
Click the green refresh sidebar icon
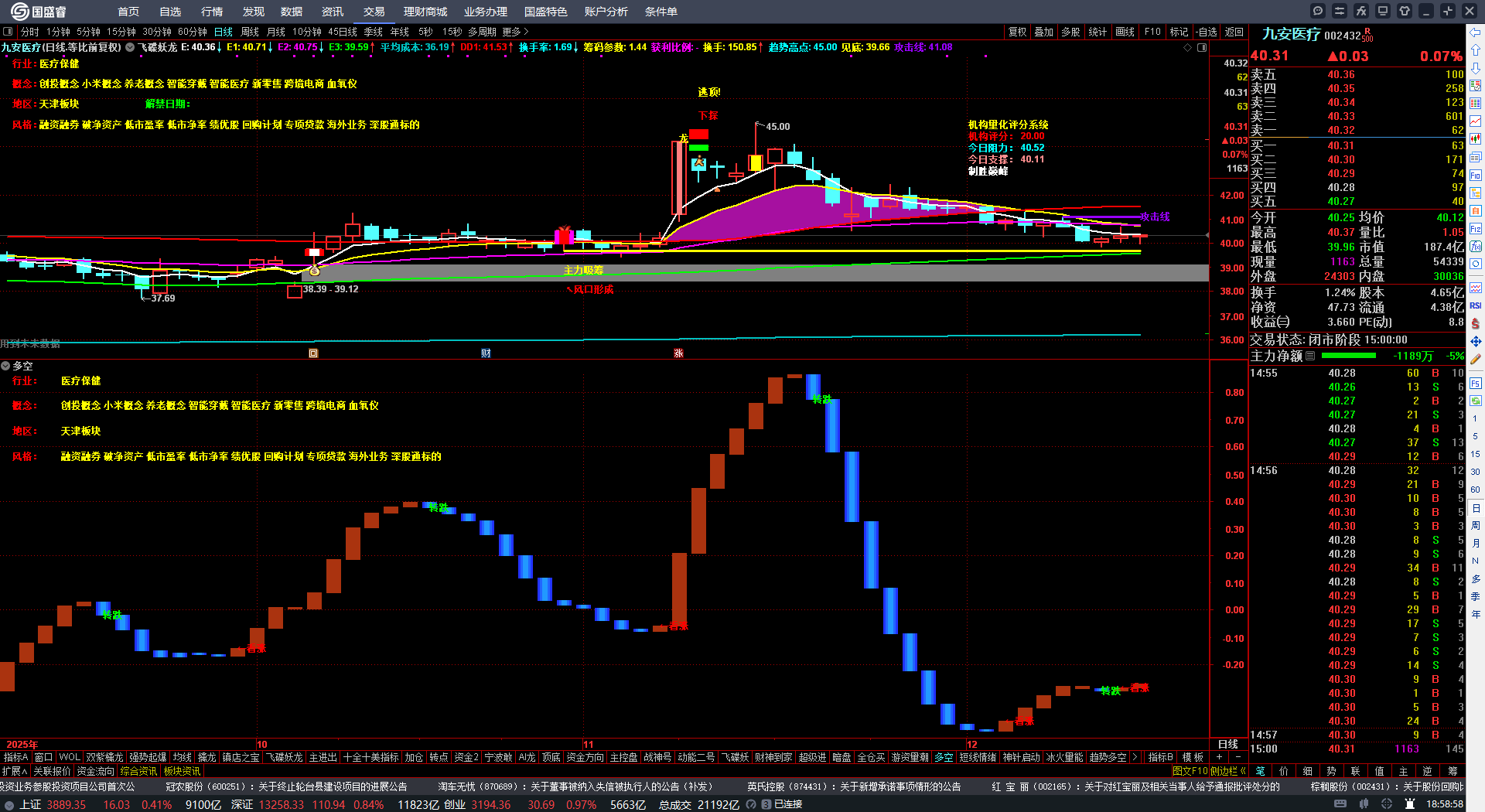point(1476,401)
